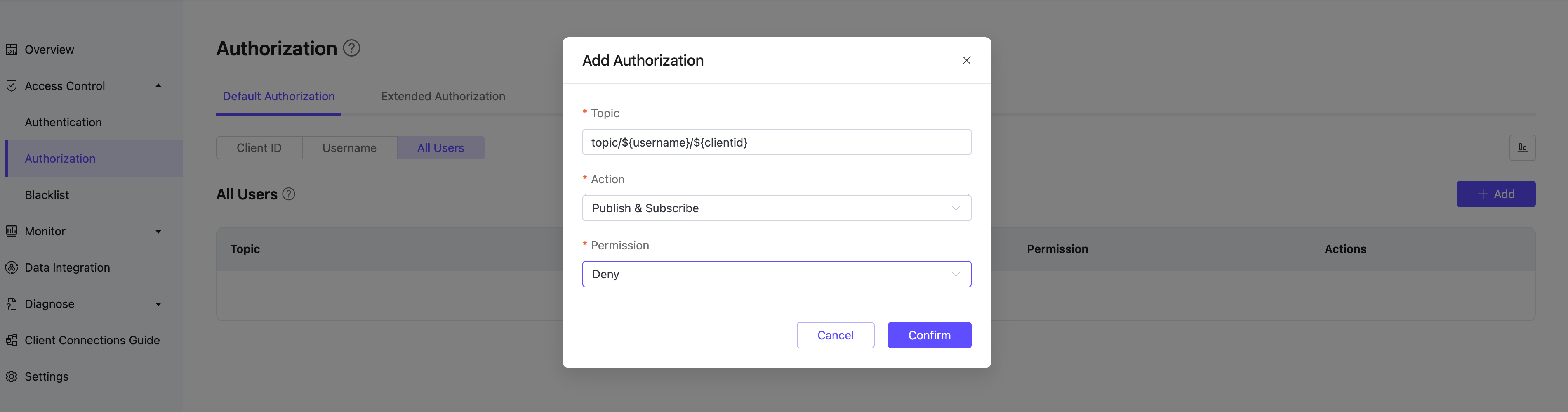
Task: Close the Add Authorization dialog
Action: point(966,60)
